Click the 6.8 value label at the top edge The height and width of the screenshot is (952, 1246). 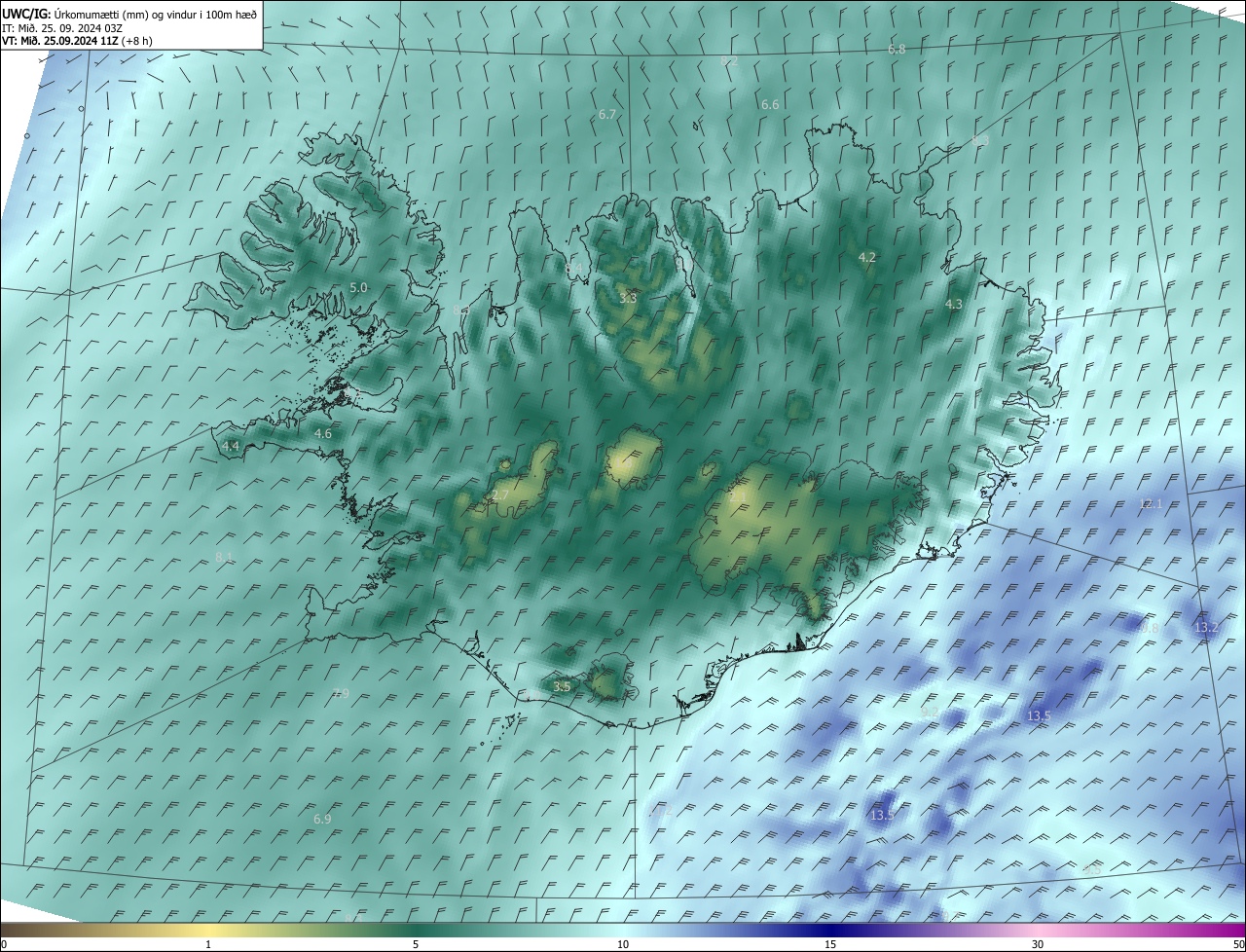pyautogui.click(x=897, y=50)
